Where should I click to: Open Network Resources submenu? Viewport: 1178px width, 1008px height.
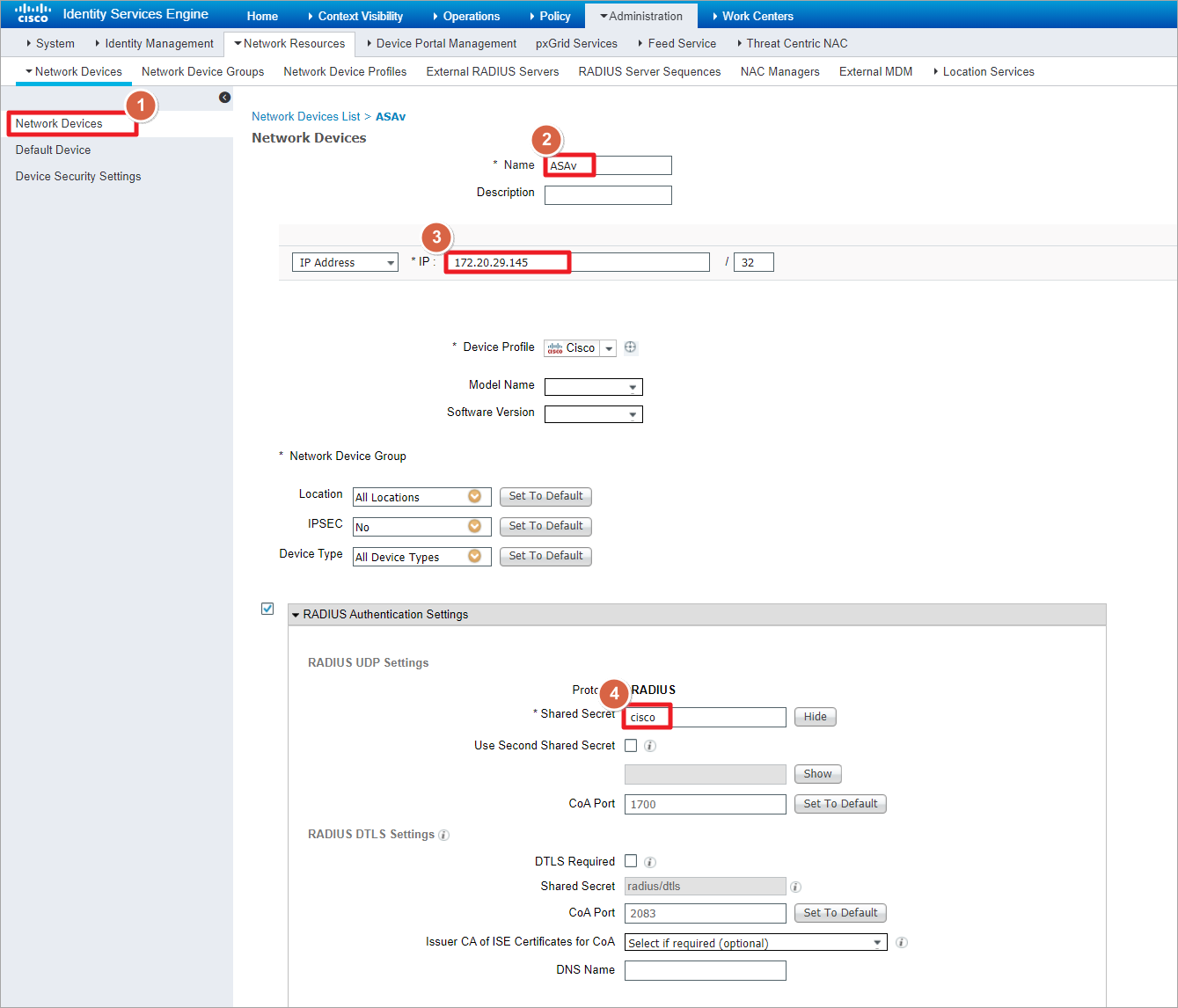pyautogui.click(x=289, y=43)
